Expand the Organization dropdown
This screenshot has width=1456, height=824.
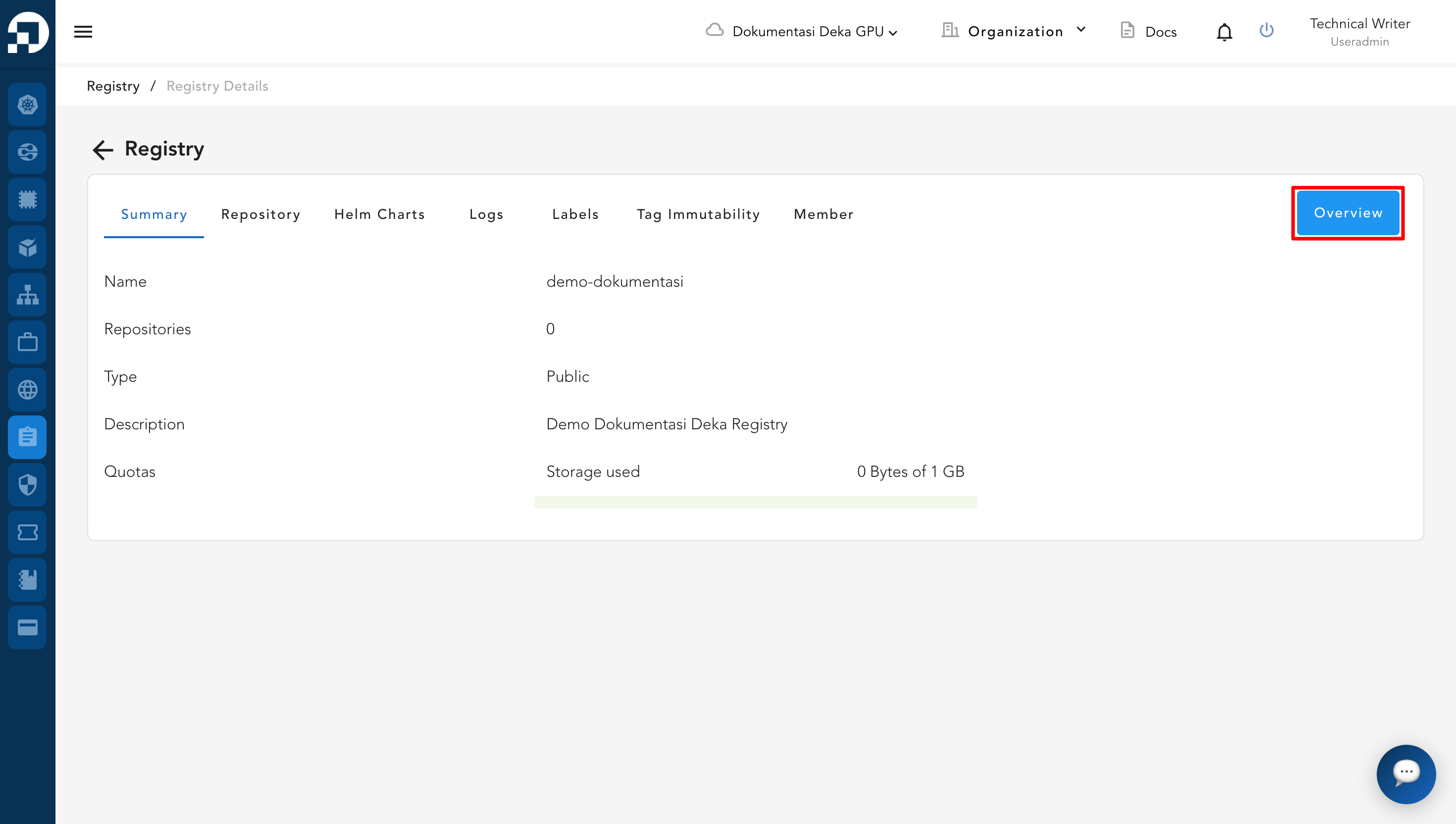pos(1014,31)
